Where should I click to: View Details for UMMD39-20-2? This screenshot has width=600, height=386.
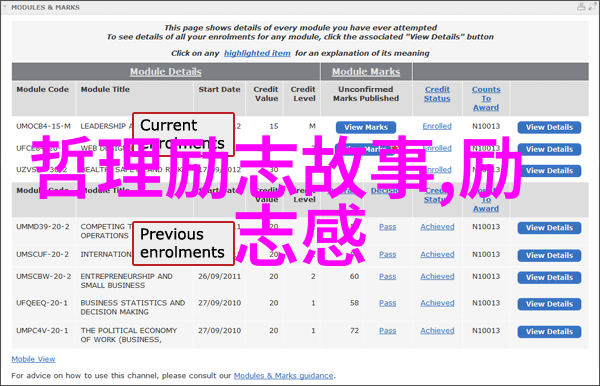tap(549, 228)
